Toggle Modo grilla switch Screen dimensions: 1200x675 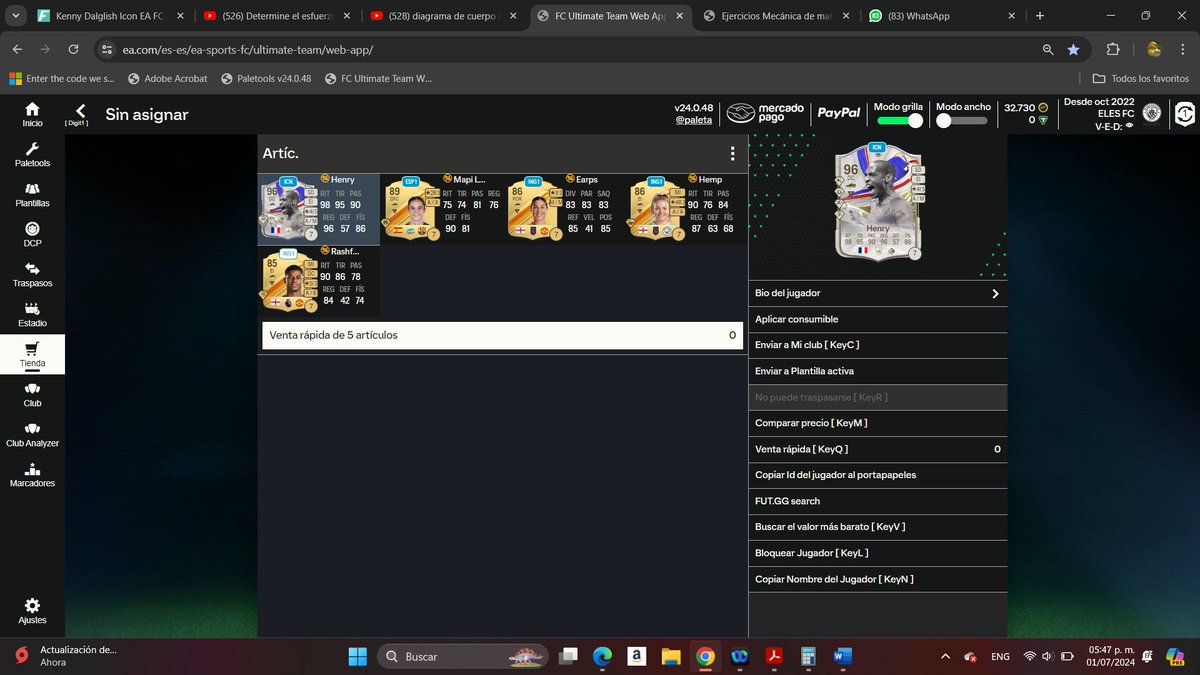click(x=900, y=120)
